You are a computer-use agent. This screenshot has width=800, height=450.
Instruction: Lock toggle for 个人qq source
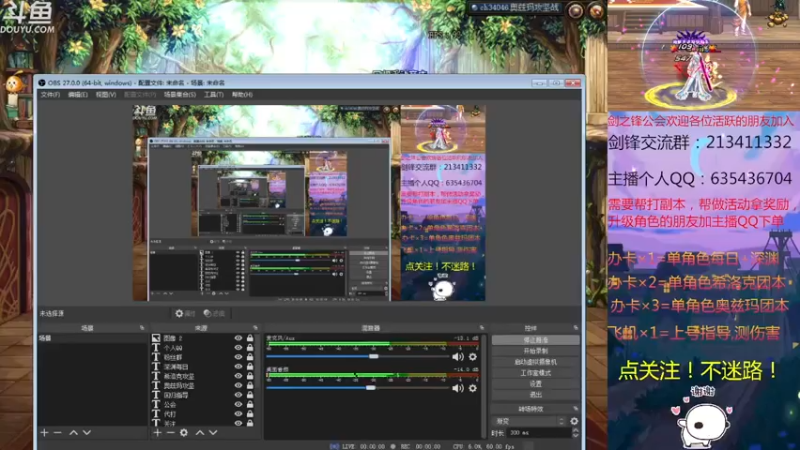[x=250, y=347]
